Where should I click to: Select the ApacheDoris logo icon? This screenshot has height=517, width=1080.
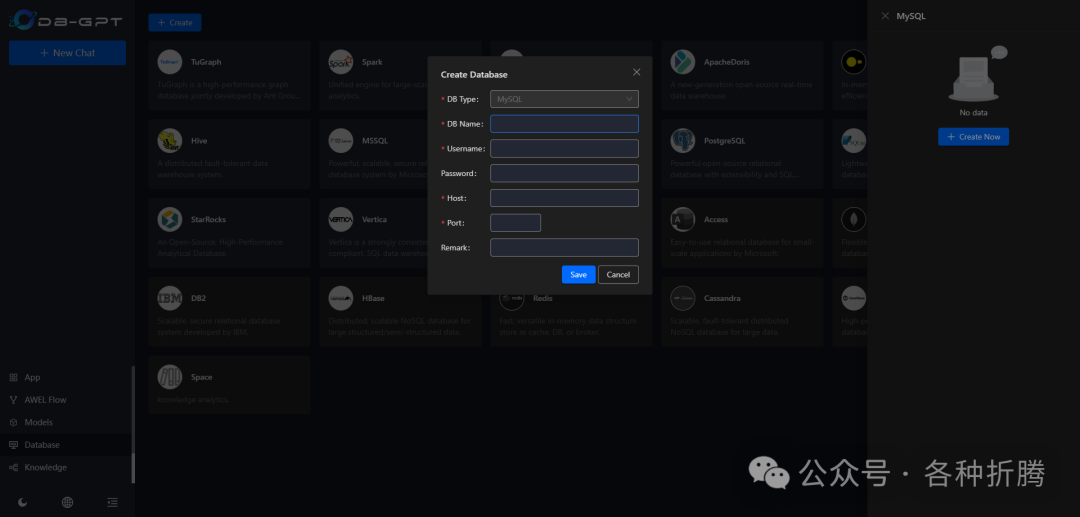pyautogui.click(x=683, y=62)
